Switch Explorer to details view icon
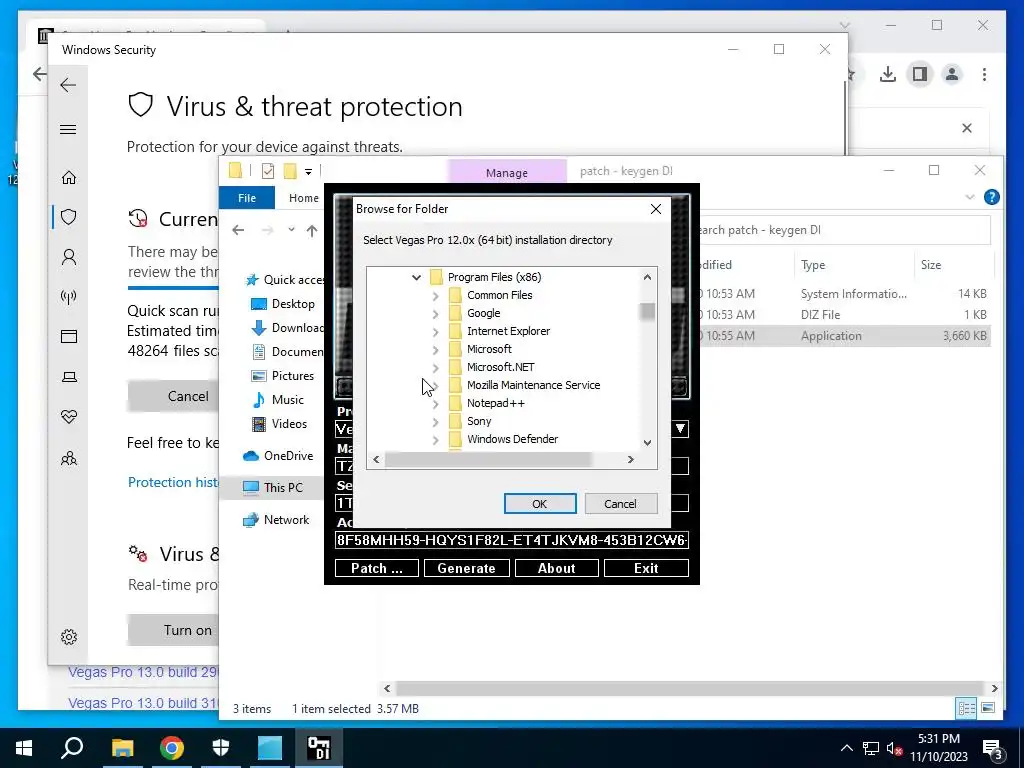The width and height of the screenshot is (1024, 768). [967, 708]
